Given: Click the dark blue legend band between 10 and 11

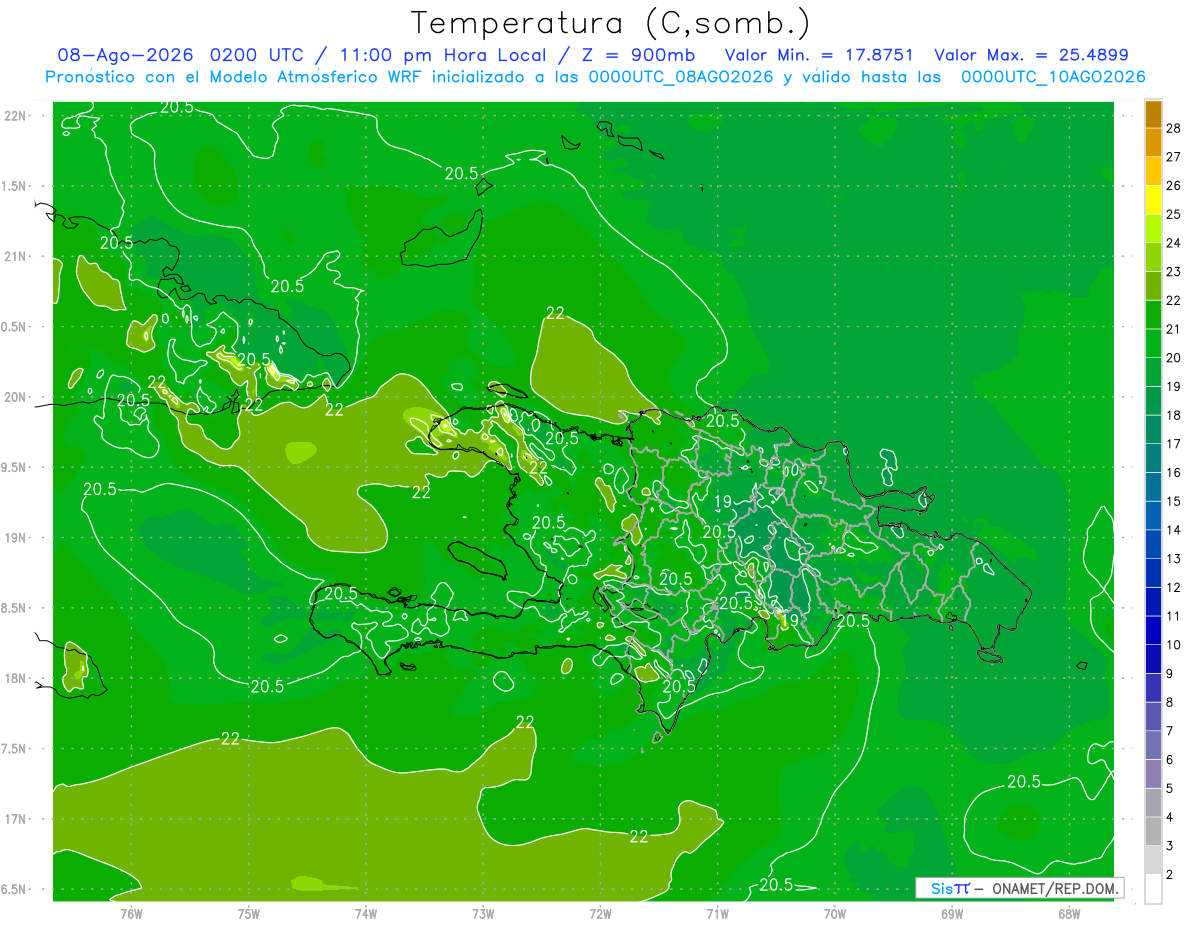Looking at the screenshot, I should pyautogui.click(x=1153, y=630).
